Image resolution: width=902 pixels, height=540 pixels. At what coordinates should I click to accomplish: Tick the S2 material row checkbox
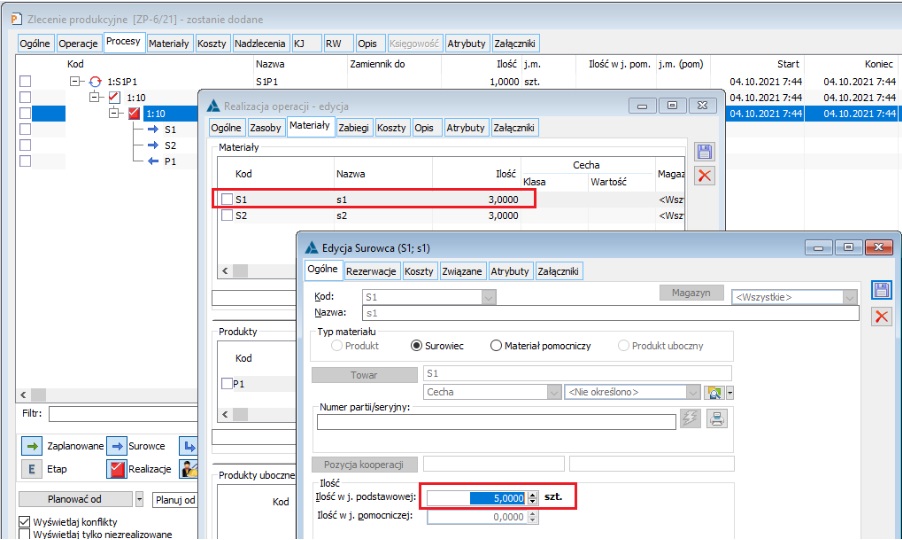pyautogui.click(x=227, y=215)
